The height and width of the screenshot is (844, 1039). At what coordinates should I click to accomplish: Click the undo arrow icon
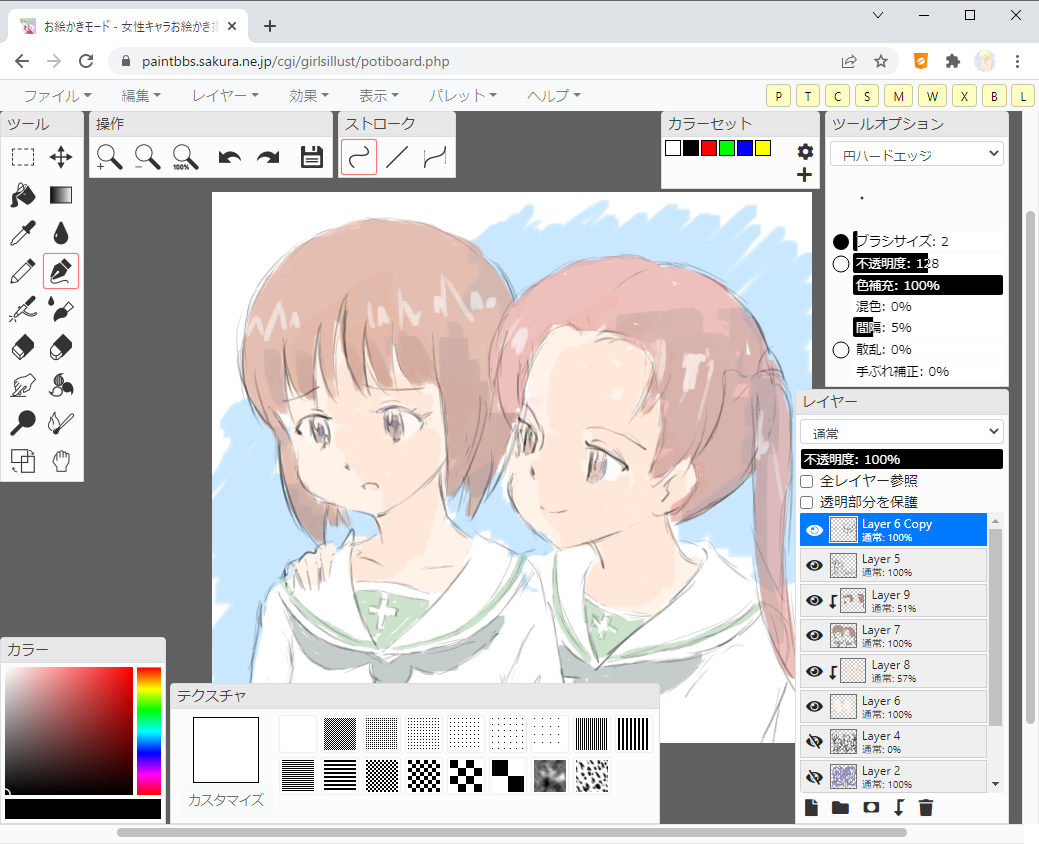click(230, 157)
